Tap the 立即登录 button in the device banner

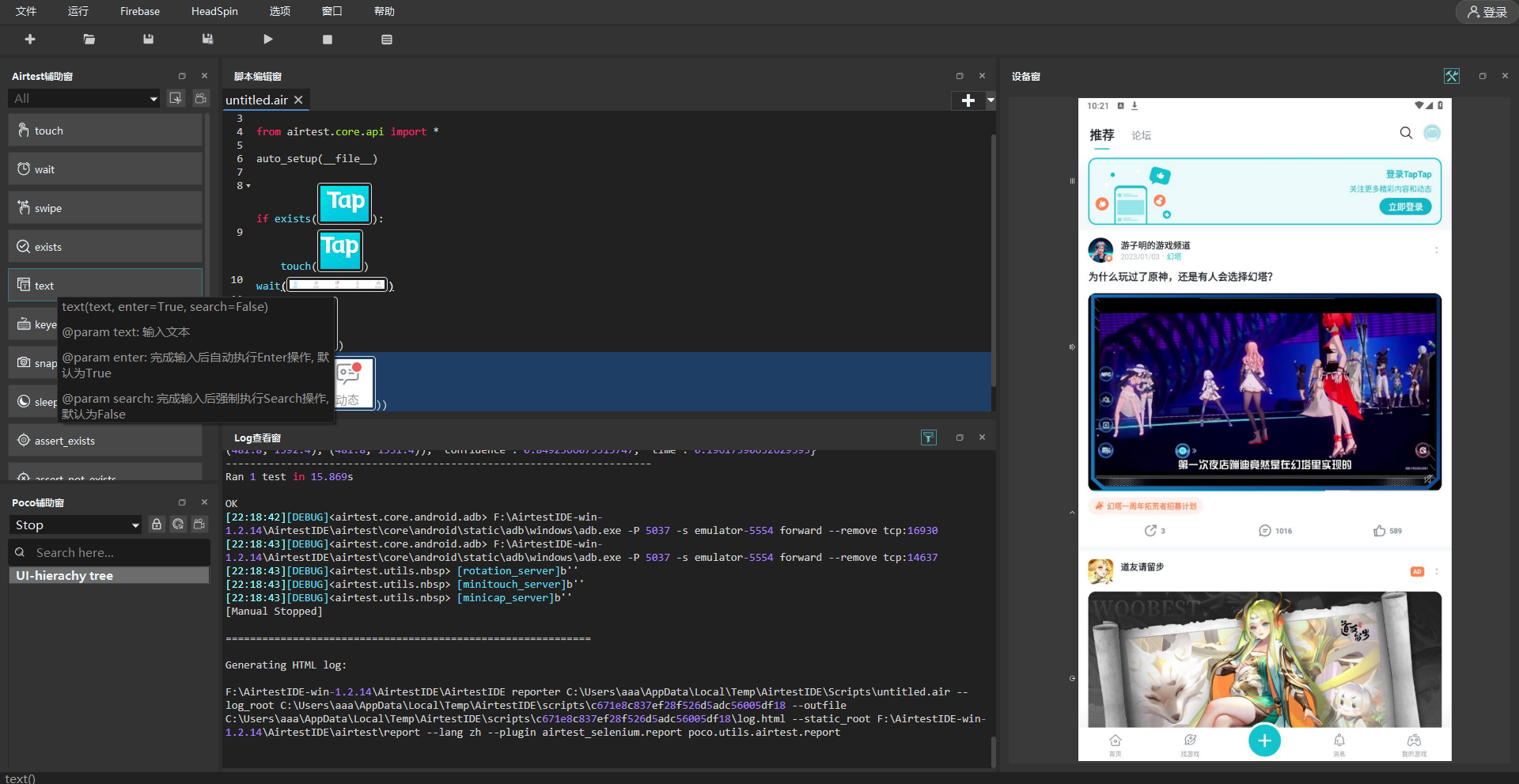[x=1405, y=206]
